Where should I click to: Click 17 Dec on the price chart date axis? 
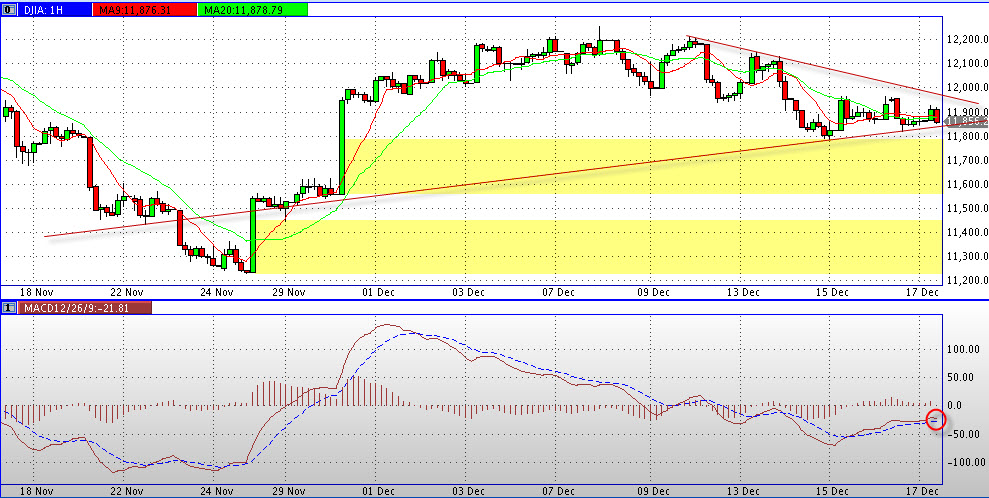[921, 292]
